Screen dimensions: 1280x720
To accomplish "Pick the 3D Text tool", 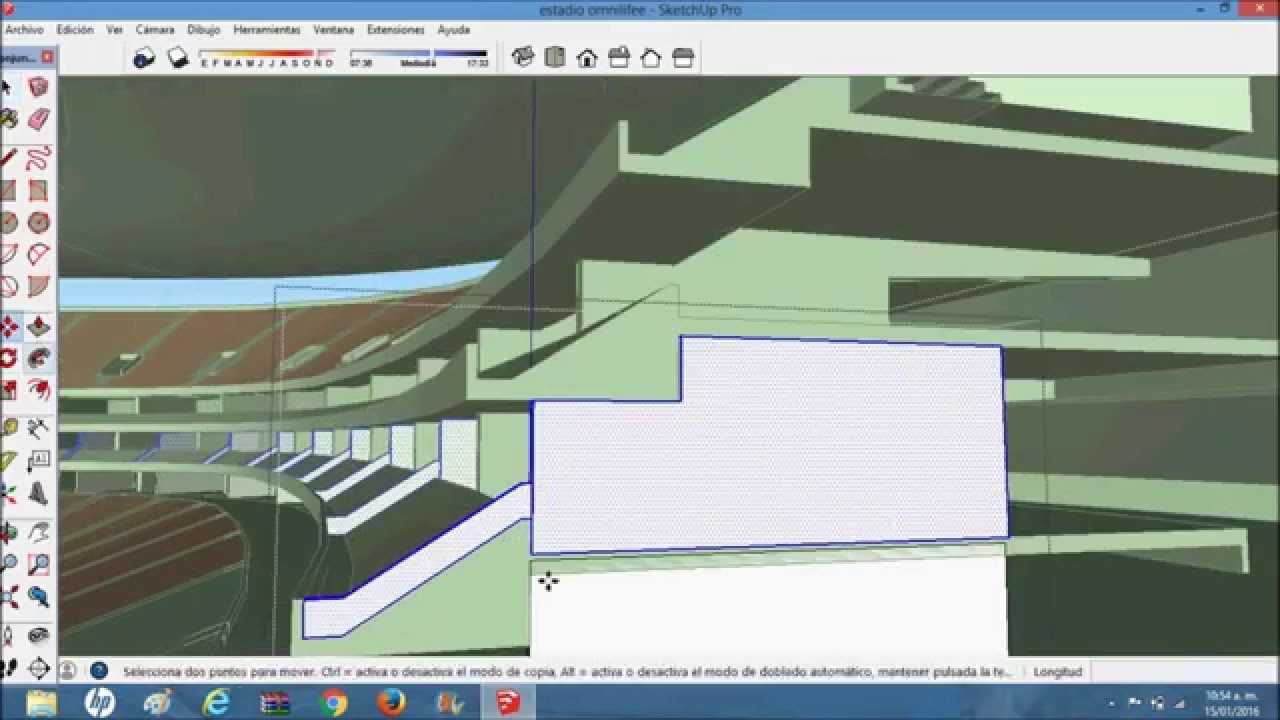I will click(39, 494).
